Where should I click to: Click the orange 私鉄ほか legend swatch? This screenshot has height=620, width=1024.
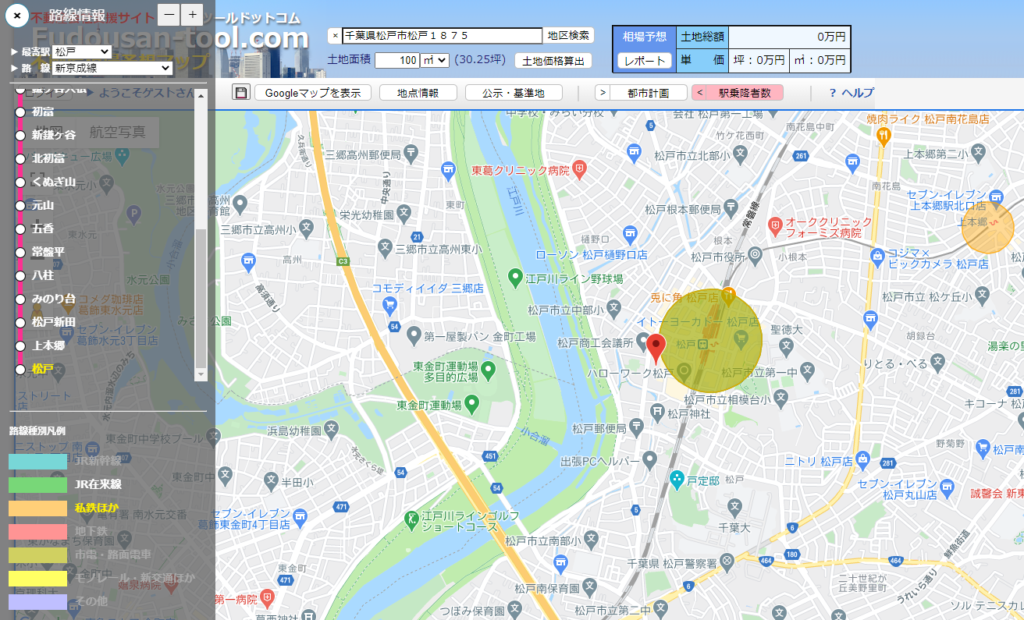(38, 508)
